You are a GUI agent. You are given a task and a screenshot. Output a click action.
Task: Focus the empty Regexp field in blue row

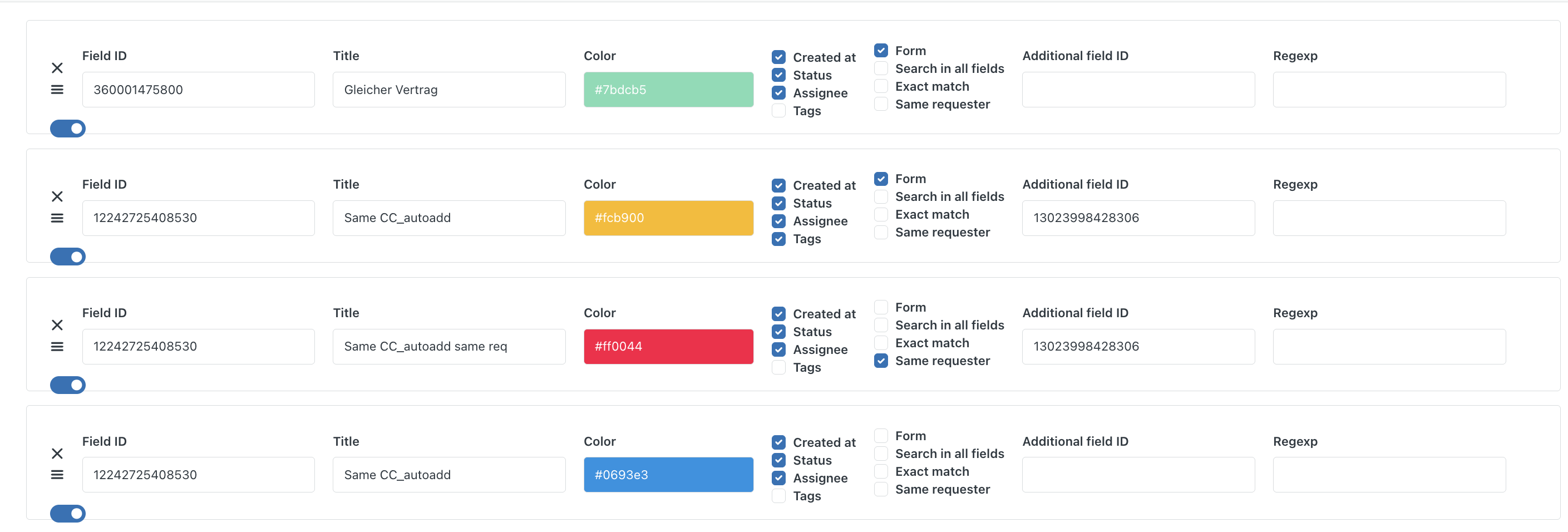pyautogui.click(x=1388, y=475)
